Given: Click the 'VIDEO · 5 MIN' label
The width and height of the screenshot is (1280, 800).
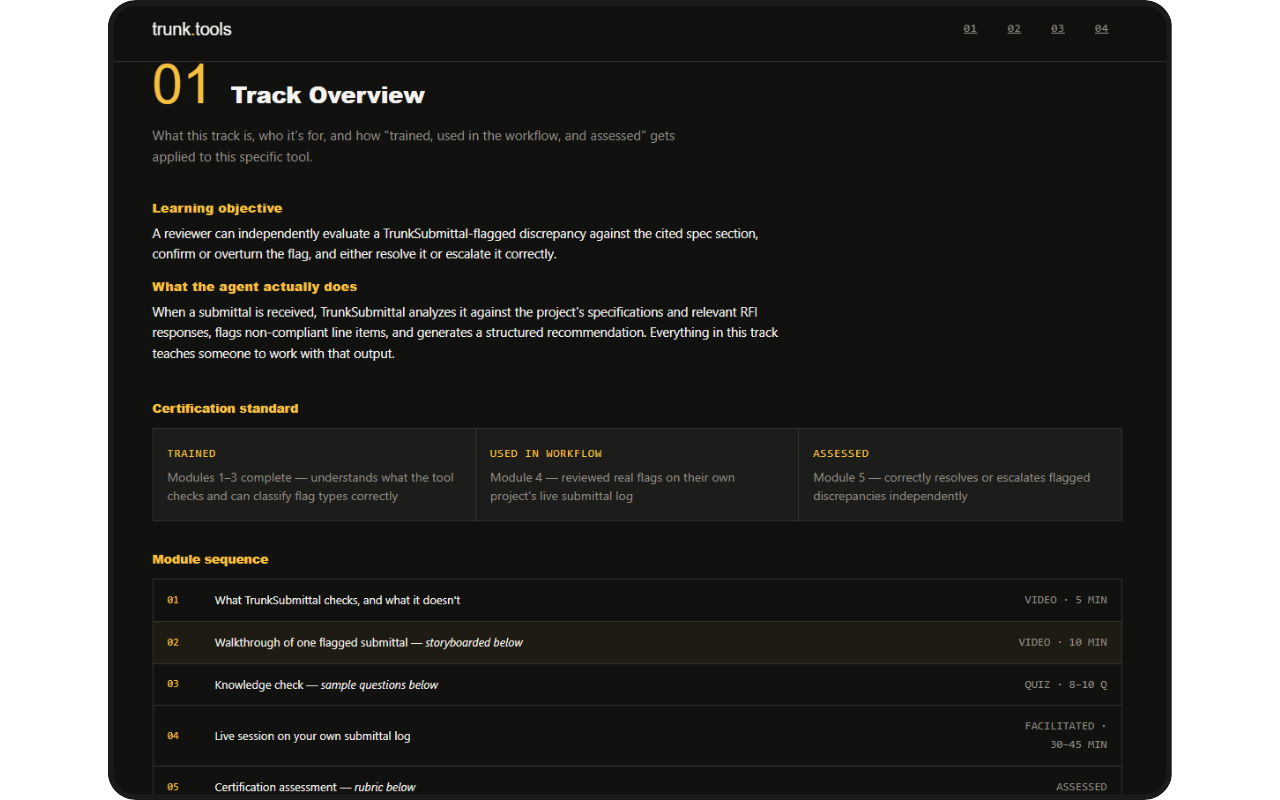Looking at the screenshot, I should [x=1066, y=600].
